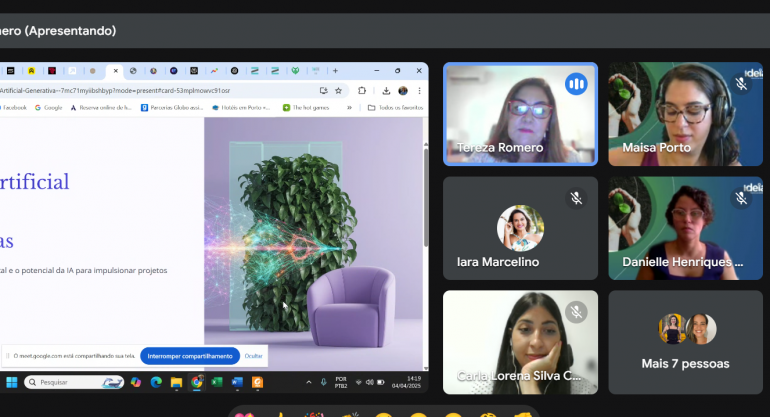The width and height of the screenshot is (770, 417).
Task: Click the bookmark star in the address bar
Action: tap(339, 90)
